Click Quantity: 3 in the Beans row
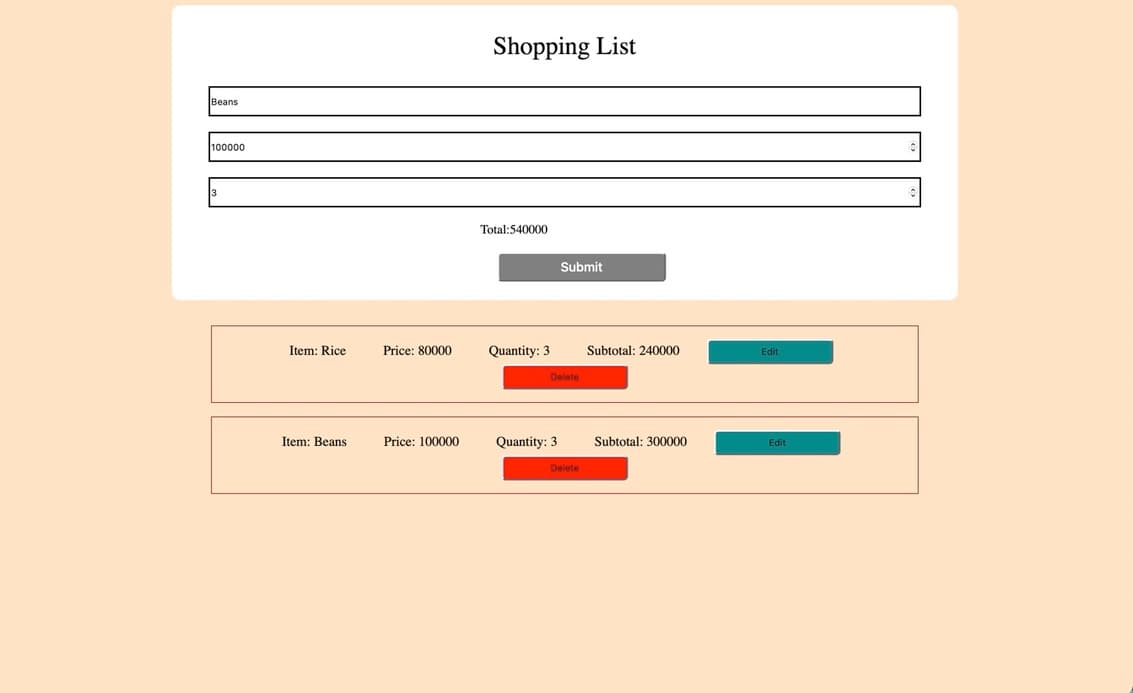Image resolution: width=1133 pixels, height=693 pixels. (x=526, y=441)
